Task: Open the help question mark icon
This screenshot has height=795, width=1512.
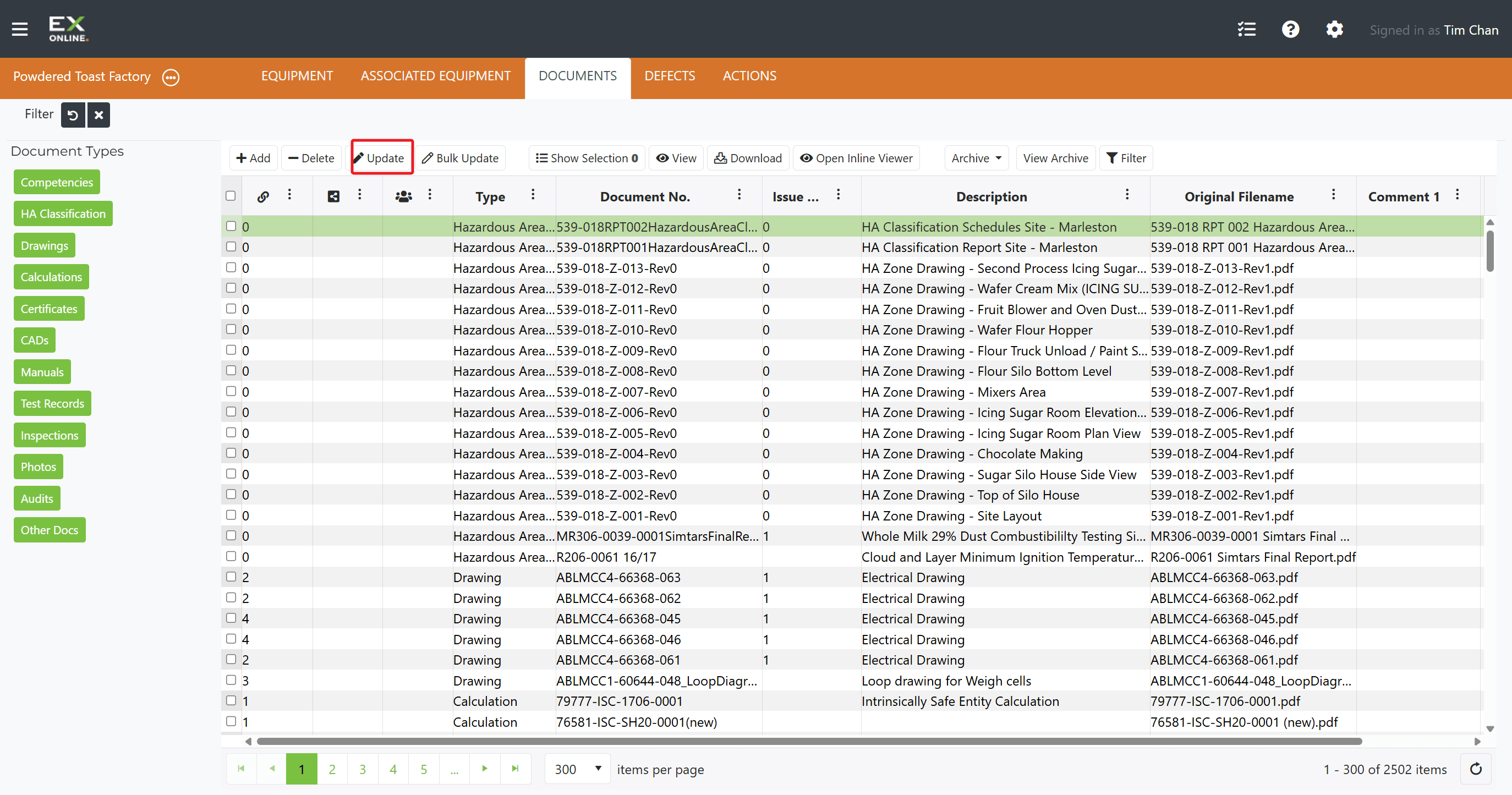Action: (x=1290, y=29)
